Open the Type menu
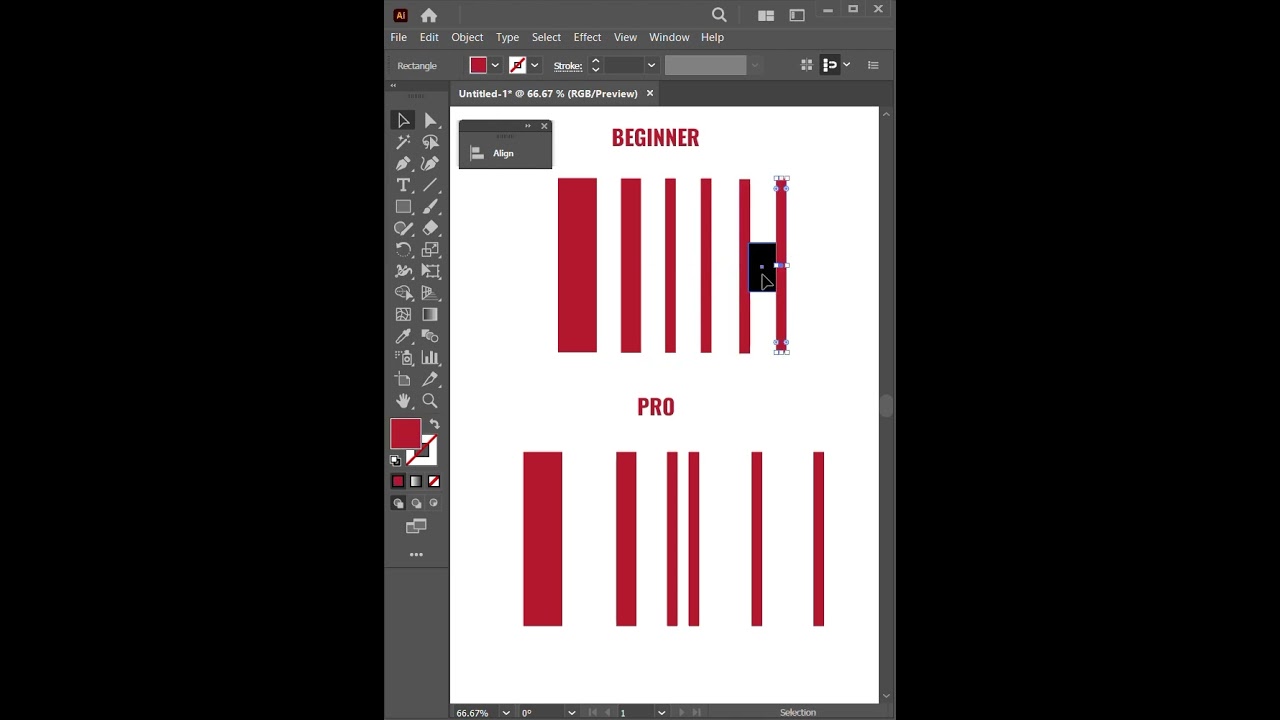Image resolution: width=1280 pixels, height=720 pixels. 507,37
